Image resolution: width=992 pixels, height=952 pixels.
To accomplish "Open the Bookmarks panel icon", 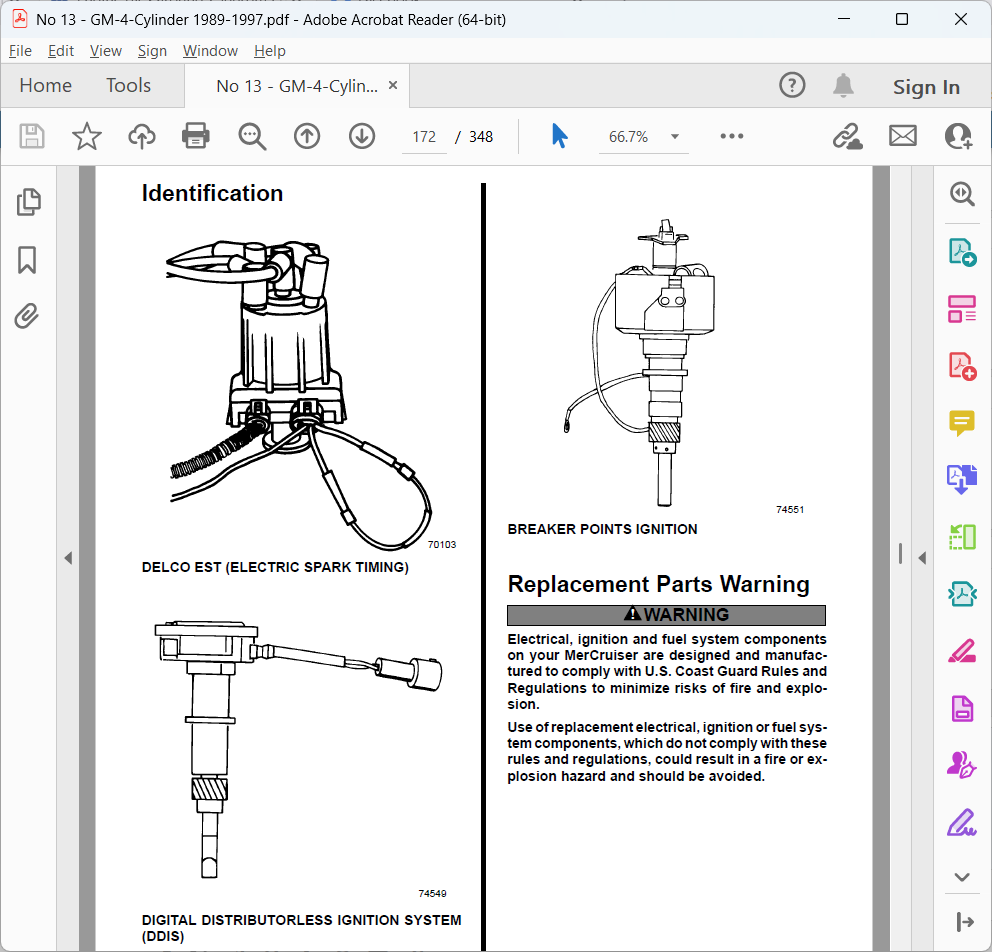I will click(x=27, y=260).
